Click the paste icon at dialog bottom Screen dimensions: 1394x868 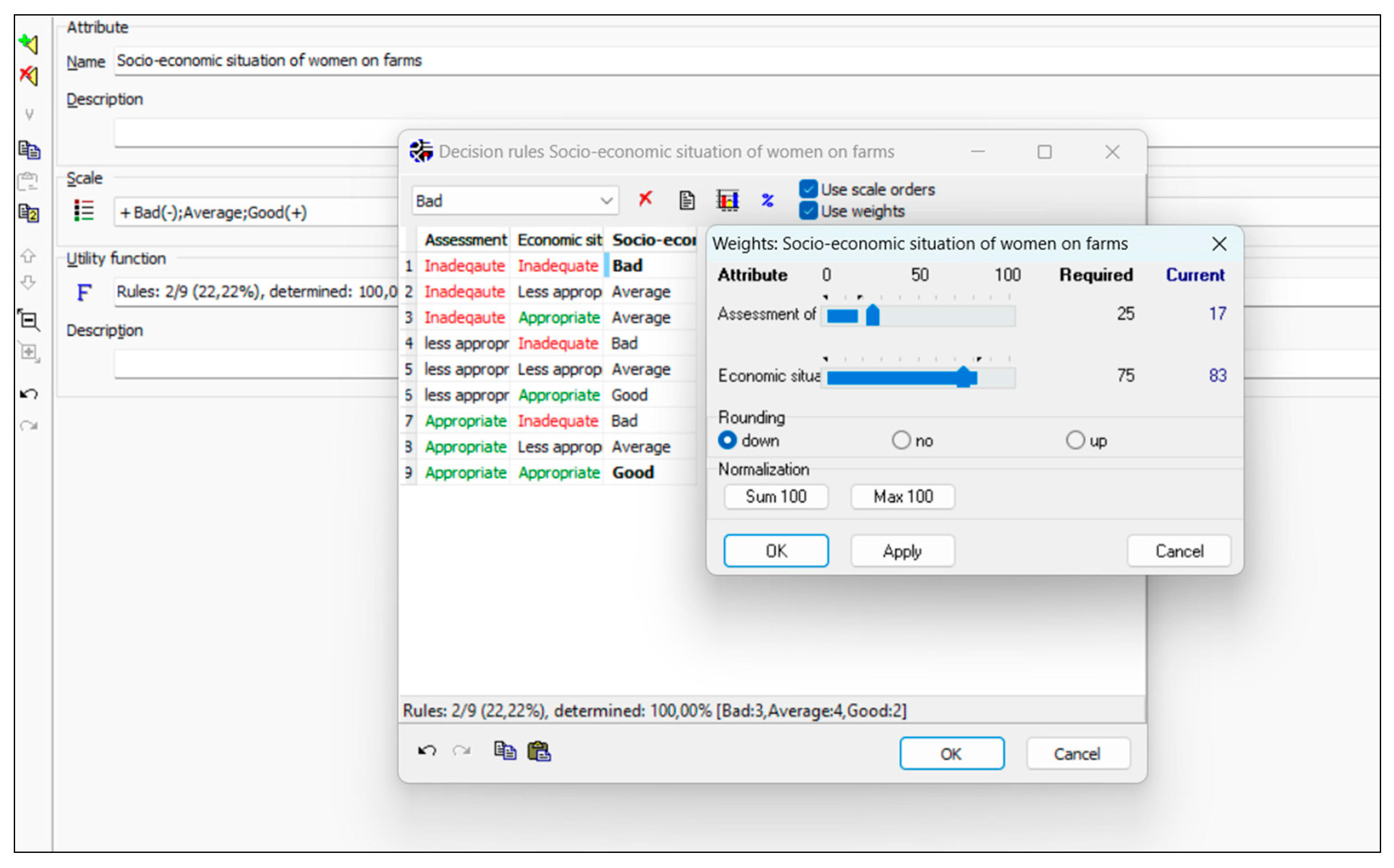(x=539, y=751)
